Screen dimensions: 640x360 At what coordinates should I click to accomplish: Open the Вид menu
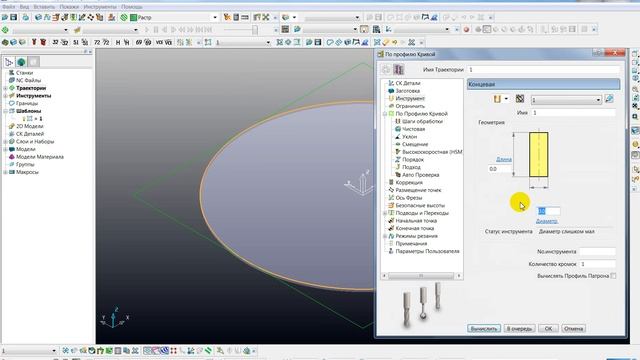pyautogui.click(x=24, y=7)
